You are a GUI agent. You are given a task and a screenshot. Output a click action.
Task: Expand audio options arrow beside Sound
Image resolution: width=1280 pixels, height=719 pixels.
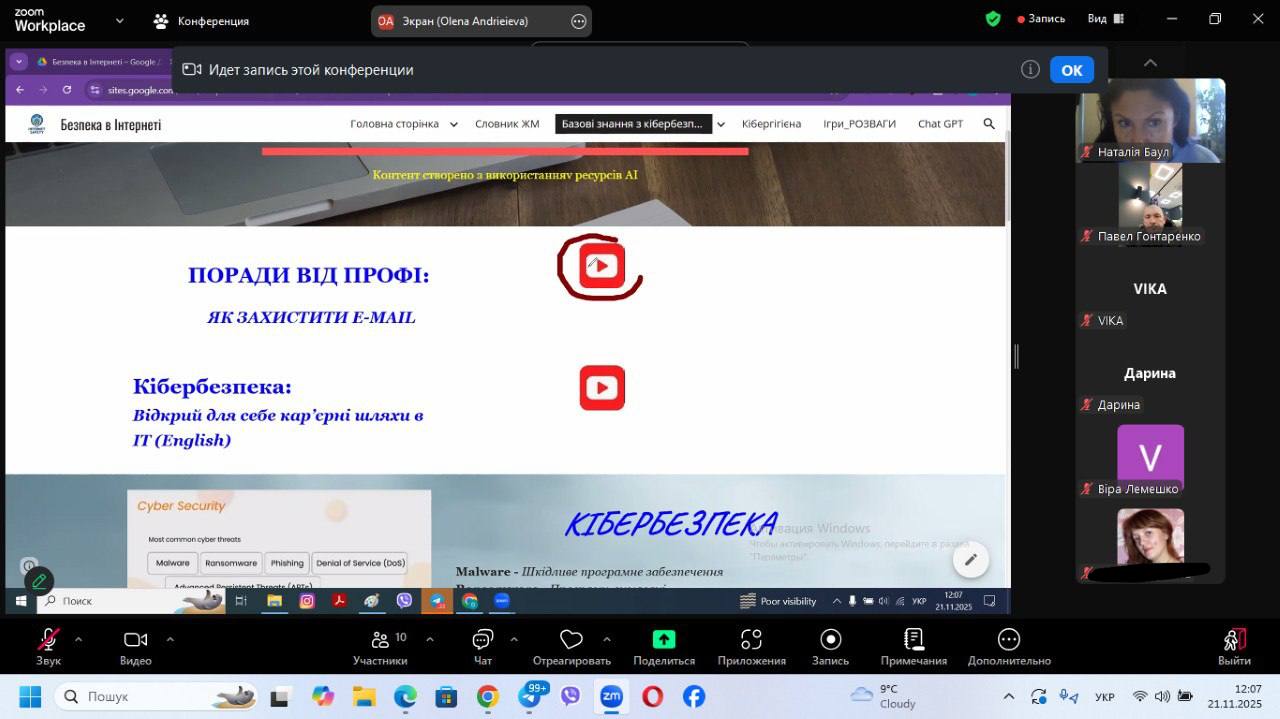click(x=78, y=639)
